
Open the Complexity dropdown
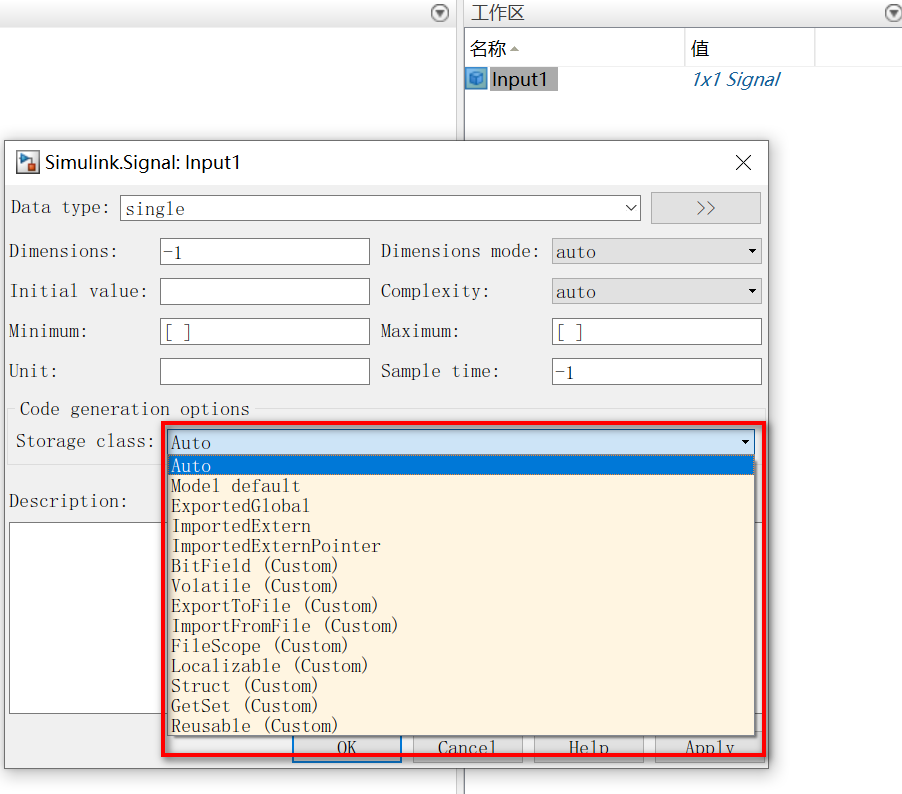tap(656, 291)
